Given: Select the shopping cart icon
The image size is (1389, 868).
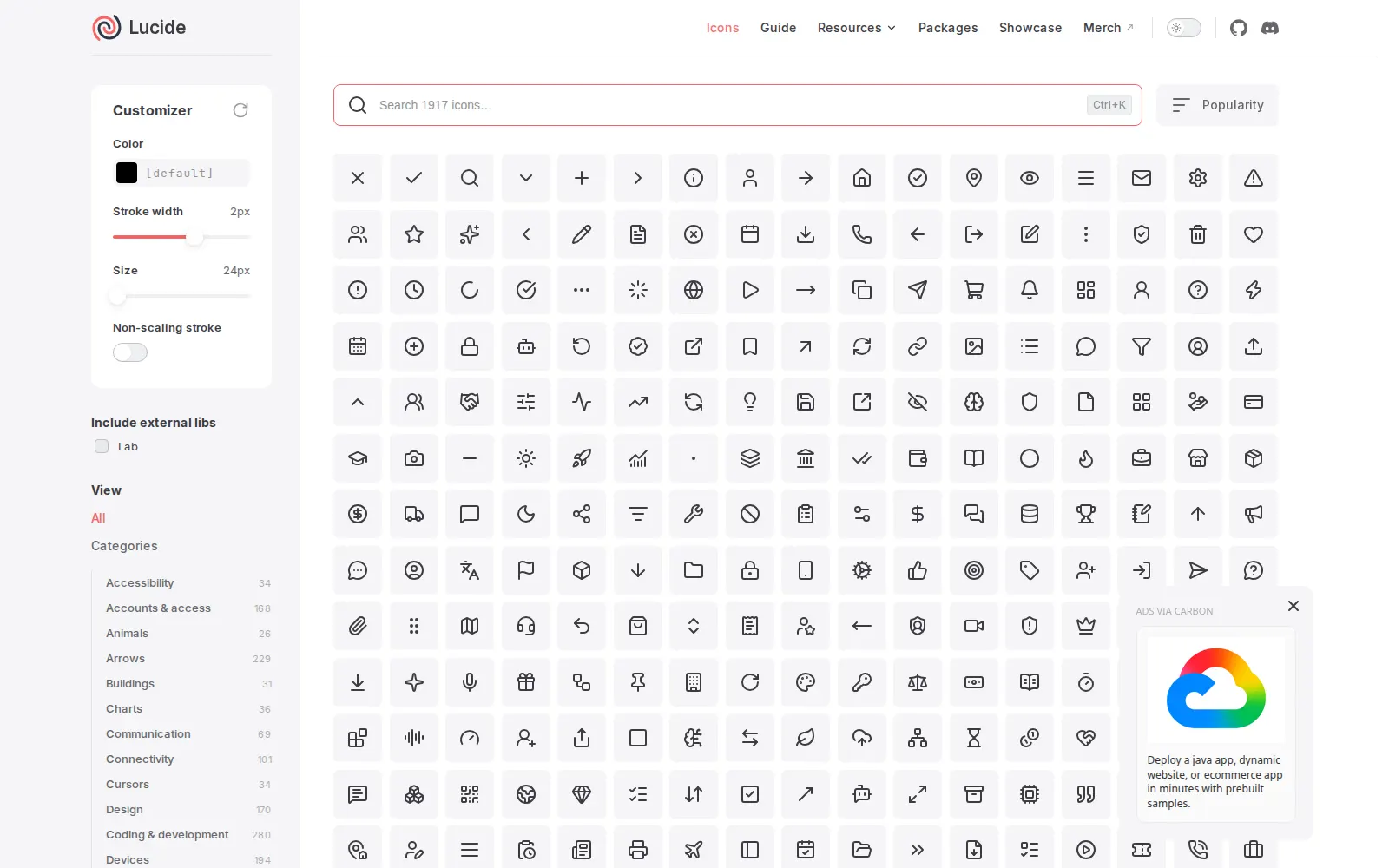Looking at the screenshot, I should coord(974,290).
